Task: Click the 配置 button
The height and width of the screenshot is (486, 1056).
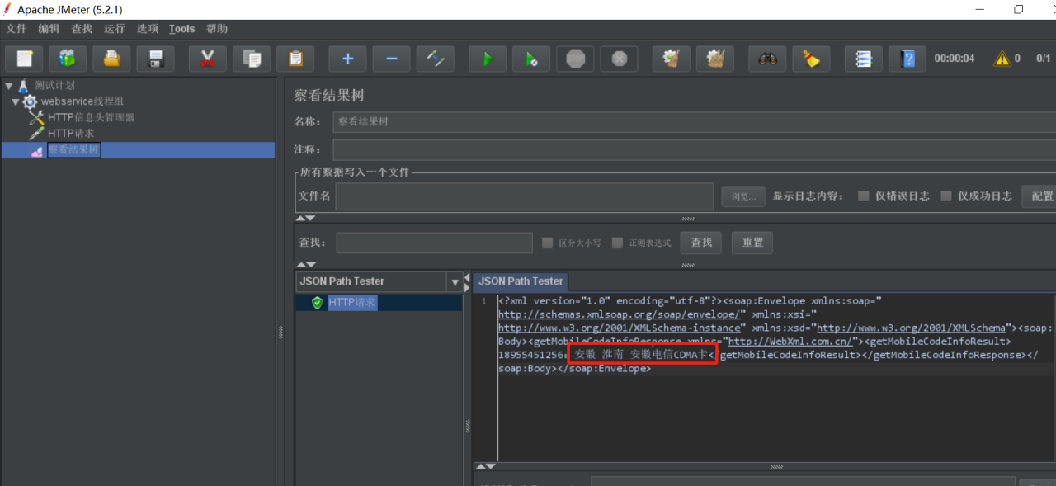Action: click(1041, 197)
